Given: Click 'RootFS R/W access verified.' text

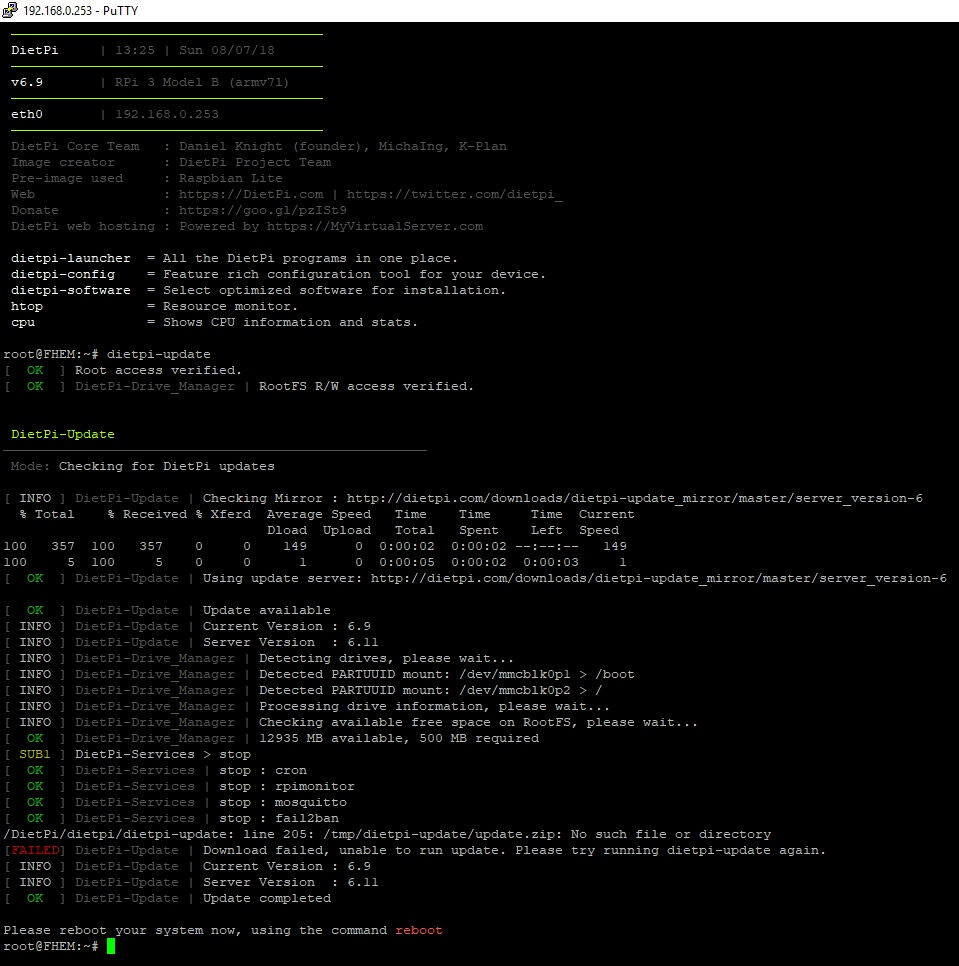Looking at the screenshot, I should (x=366, y=387).
